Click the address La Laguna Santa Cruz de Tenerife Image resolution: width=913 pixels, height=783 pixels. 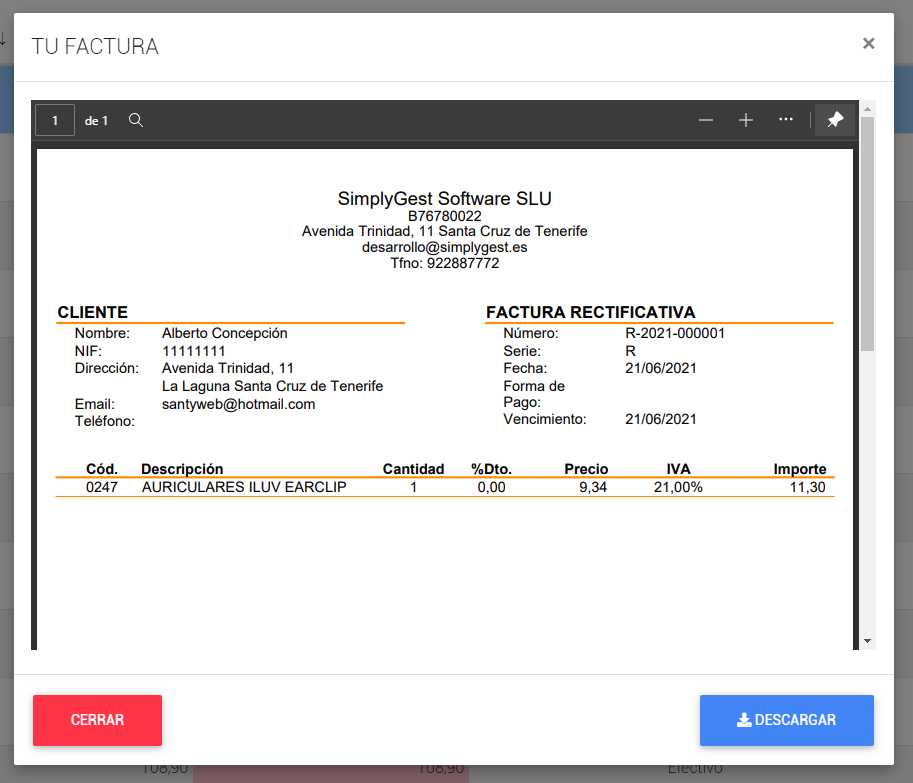coord(272,386)
